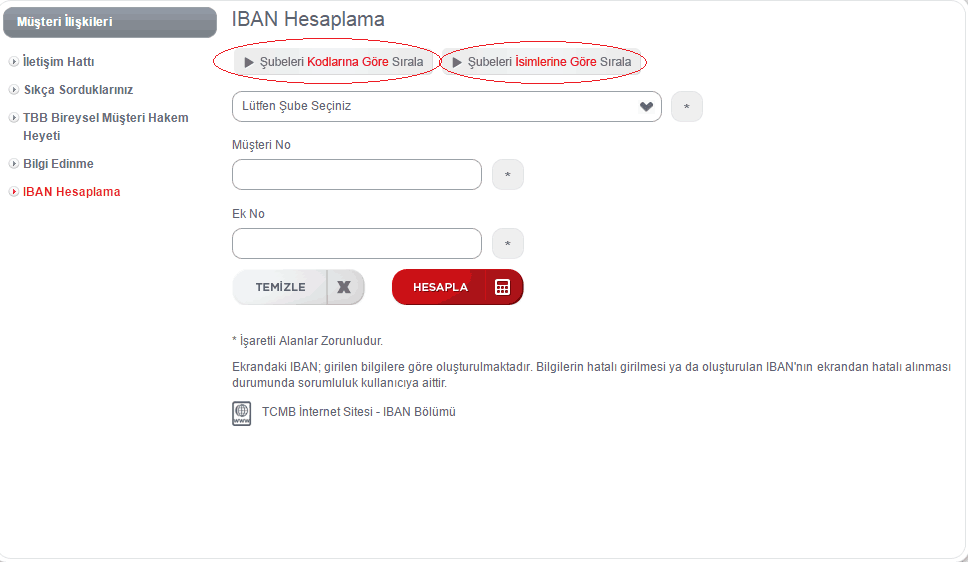Click arrow icon beside Bilgi Edinme

[13, 164]
